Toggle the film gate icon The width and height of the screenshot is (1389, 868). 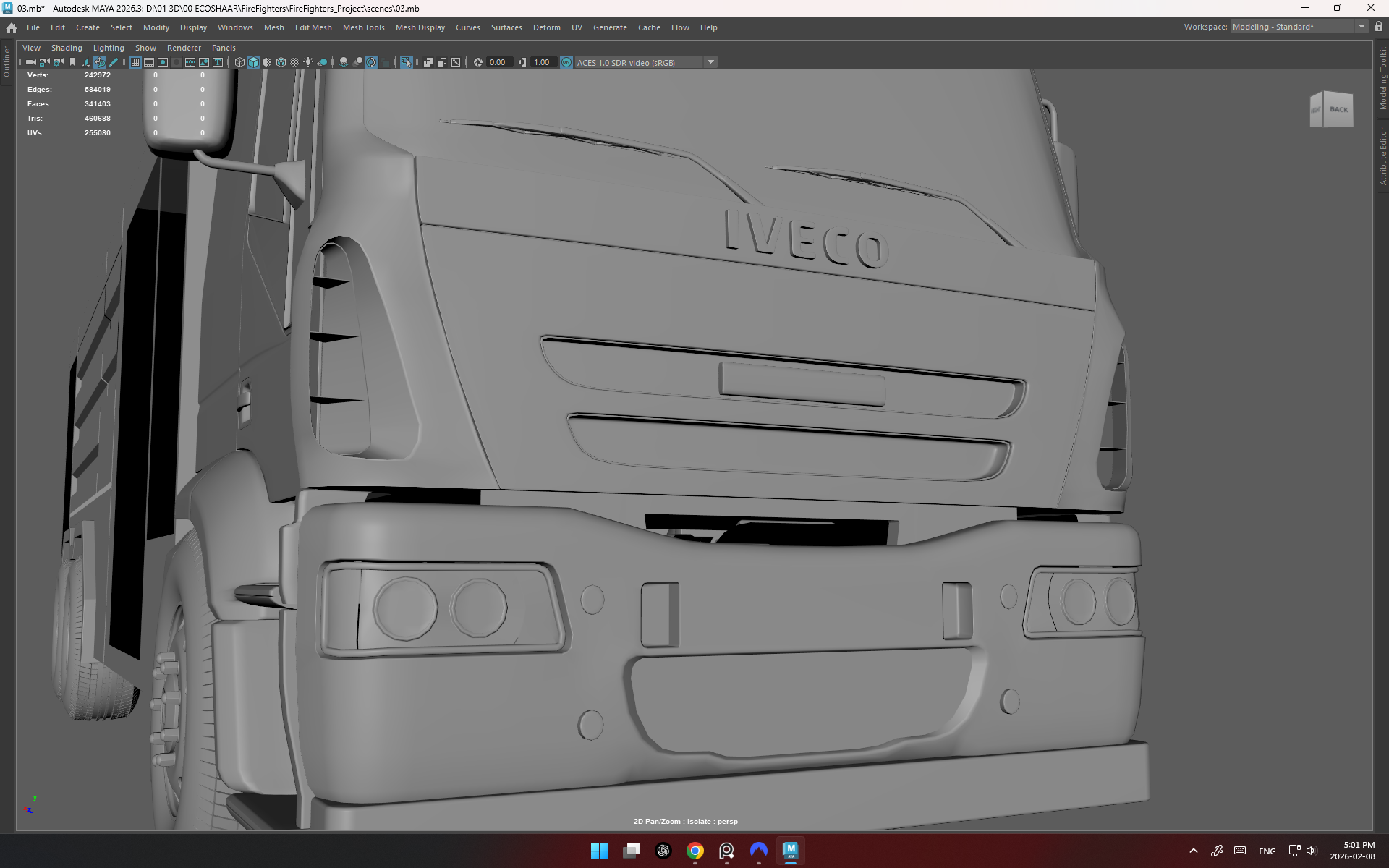pyautogui.click(x=149, y=62)
